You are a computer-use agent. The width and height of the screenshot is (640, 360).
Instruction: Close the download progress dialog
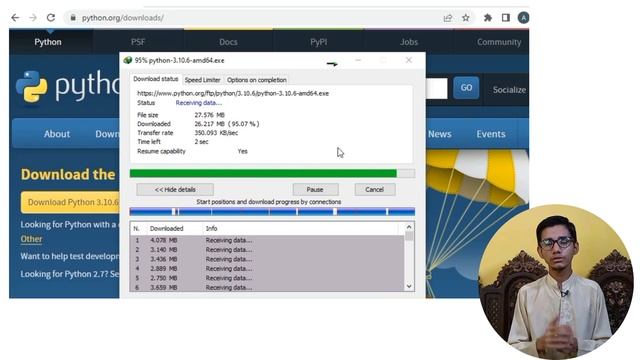(409, 60)
